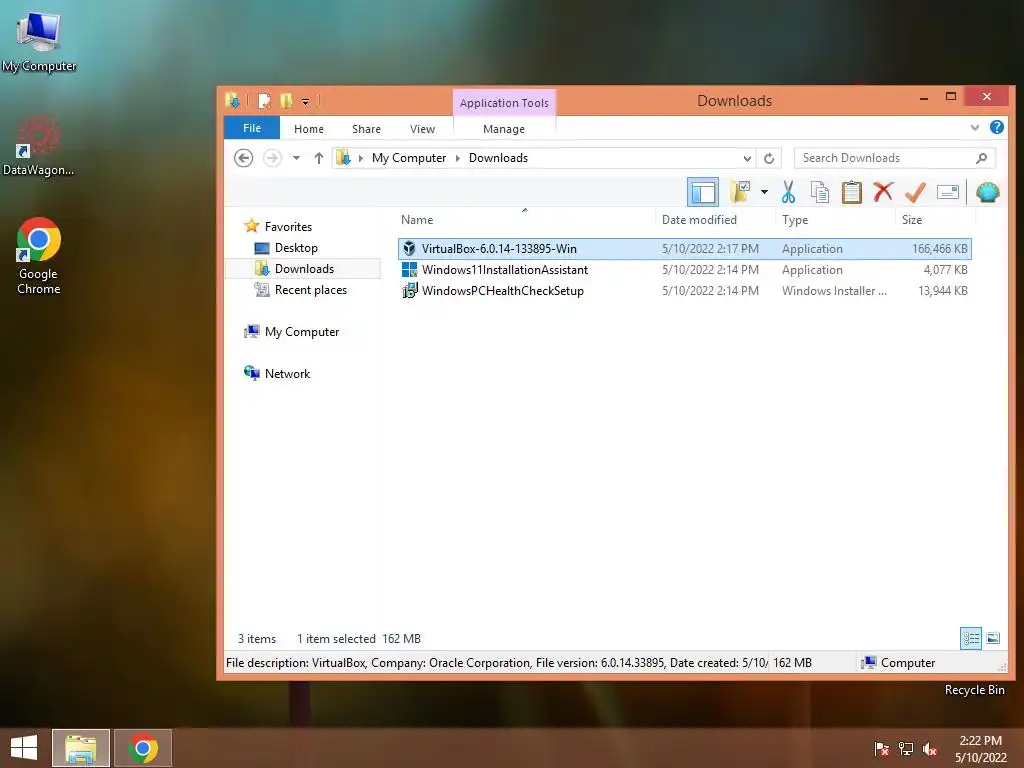Viewport: 1024px width, 768px height.
Task: Click the VirtualBox file icon
Action: coord(409,249)
